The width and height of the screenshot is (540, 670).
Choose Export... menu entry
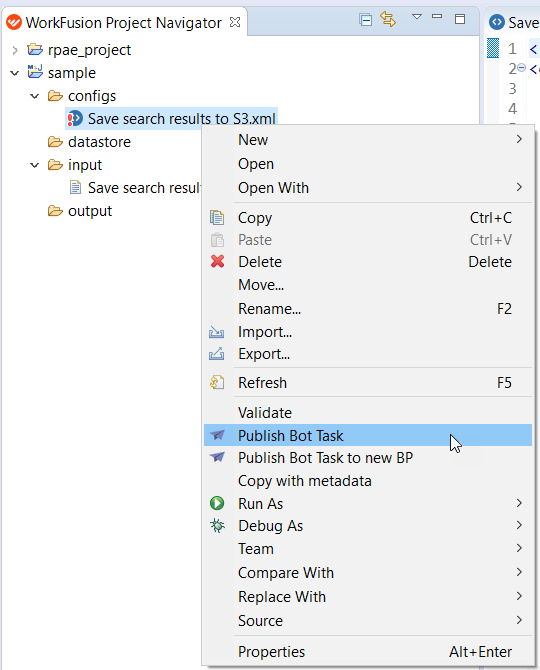[x=368, y=354]
